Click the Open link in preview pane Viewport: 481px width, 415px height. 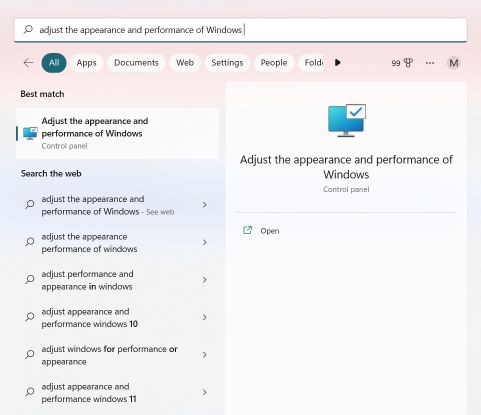tap(270, 231)
